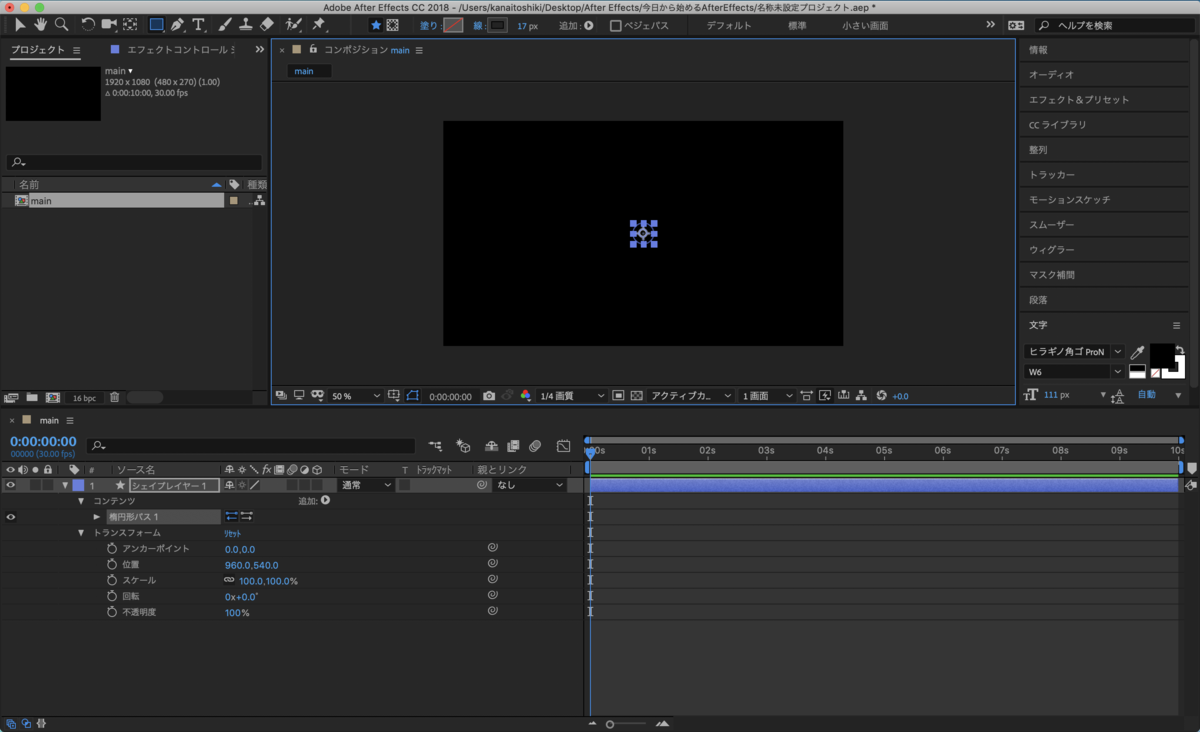Collapse the コンテンツ group
This screenshot has height=732, width=1200.
(x=81, y=501)
